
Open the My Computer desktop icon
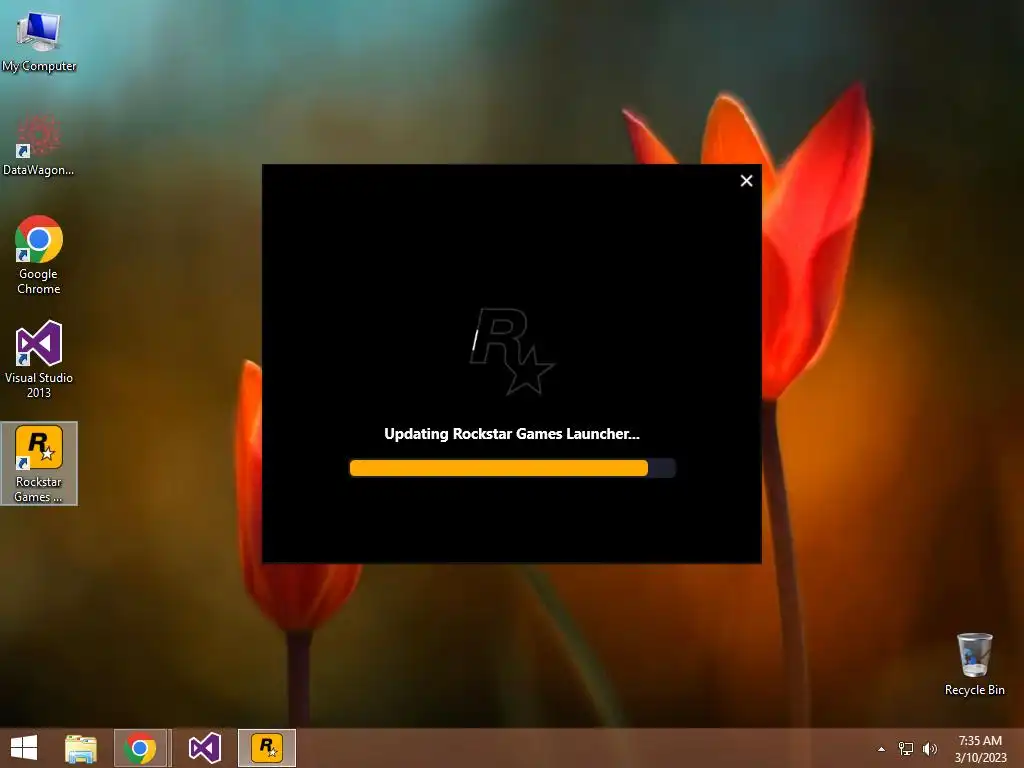[x=39, y=40]
